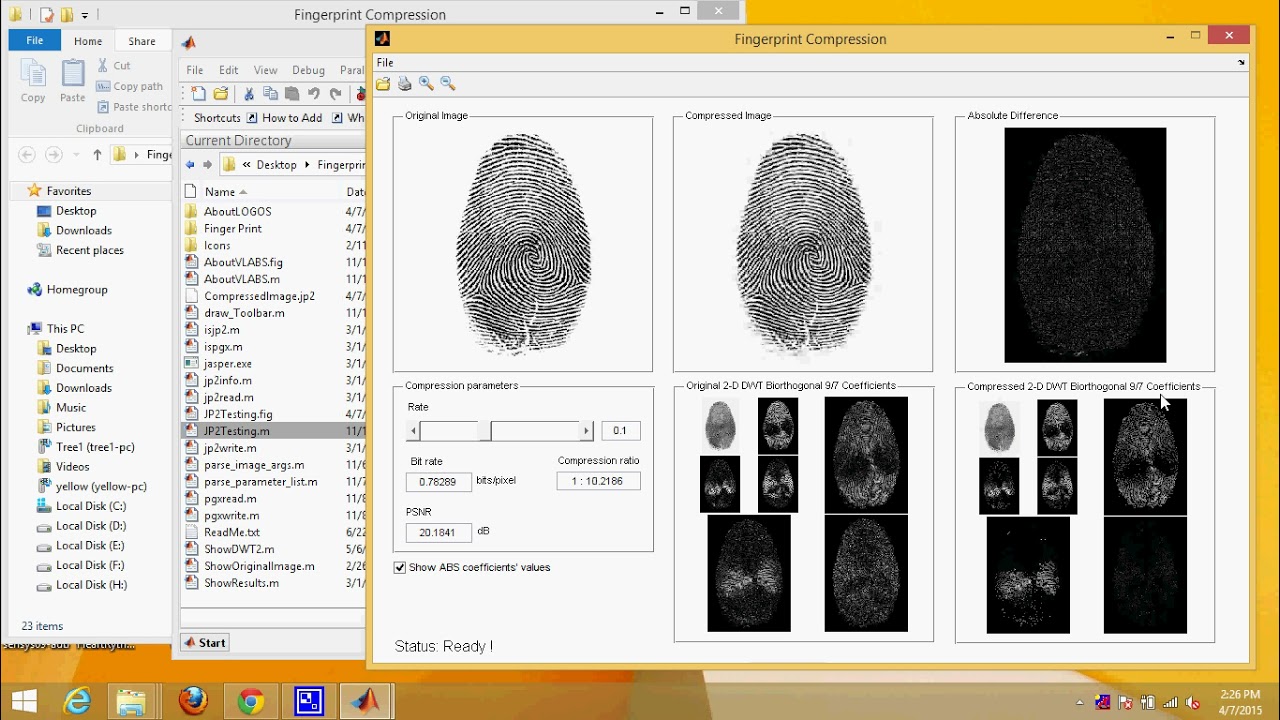Viewport: 1280px width, 720px height.
Task: Click MATLAB Copy toolbar icon
Action: coord(270,94)
